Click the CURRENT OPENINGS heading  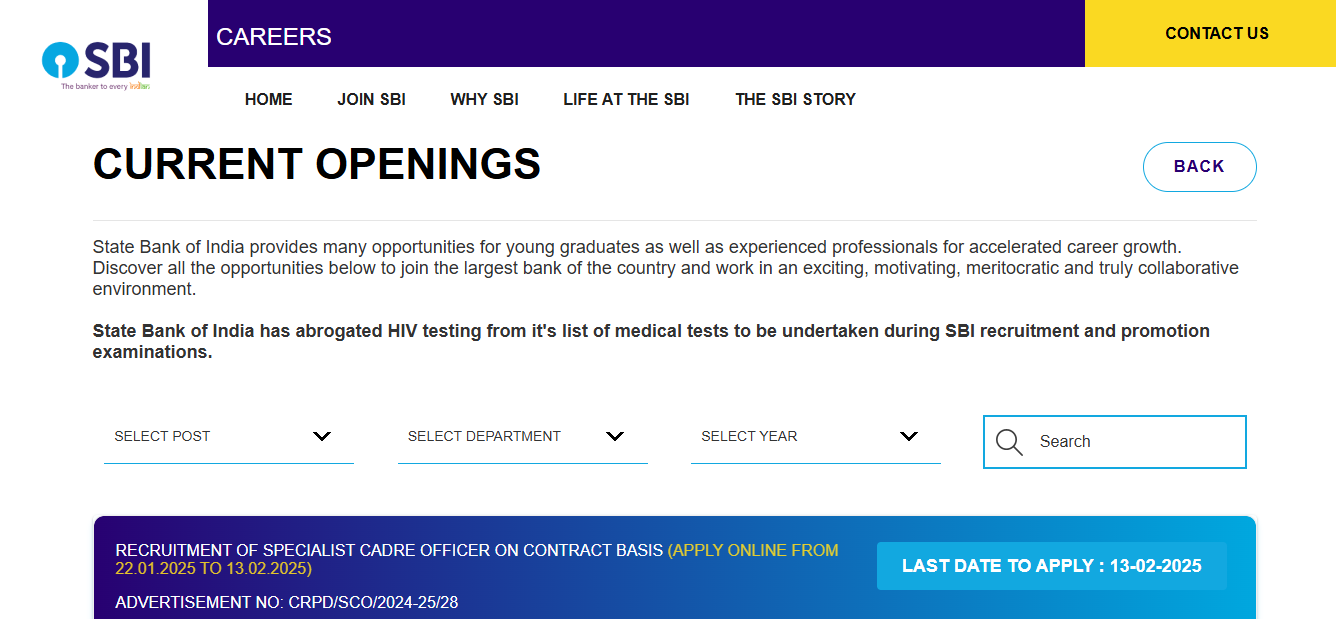[x=316, y=164]
